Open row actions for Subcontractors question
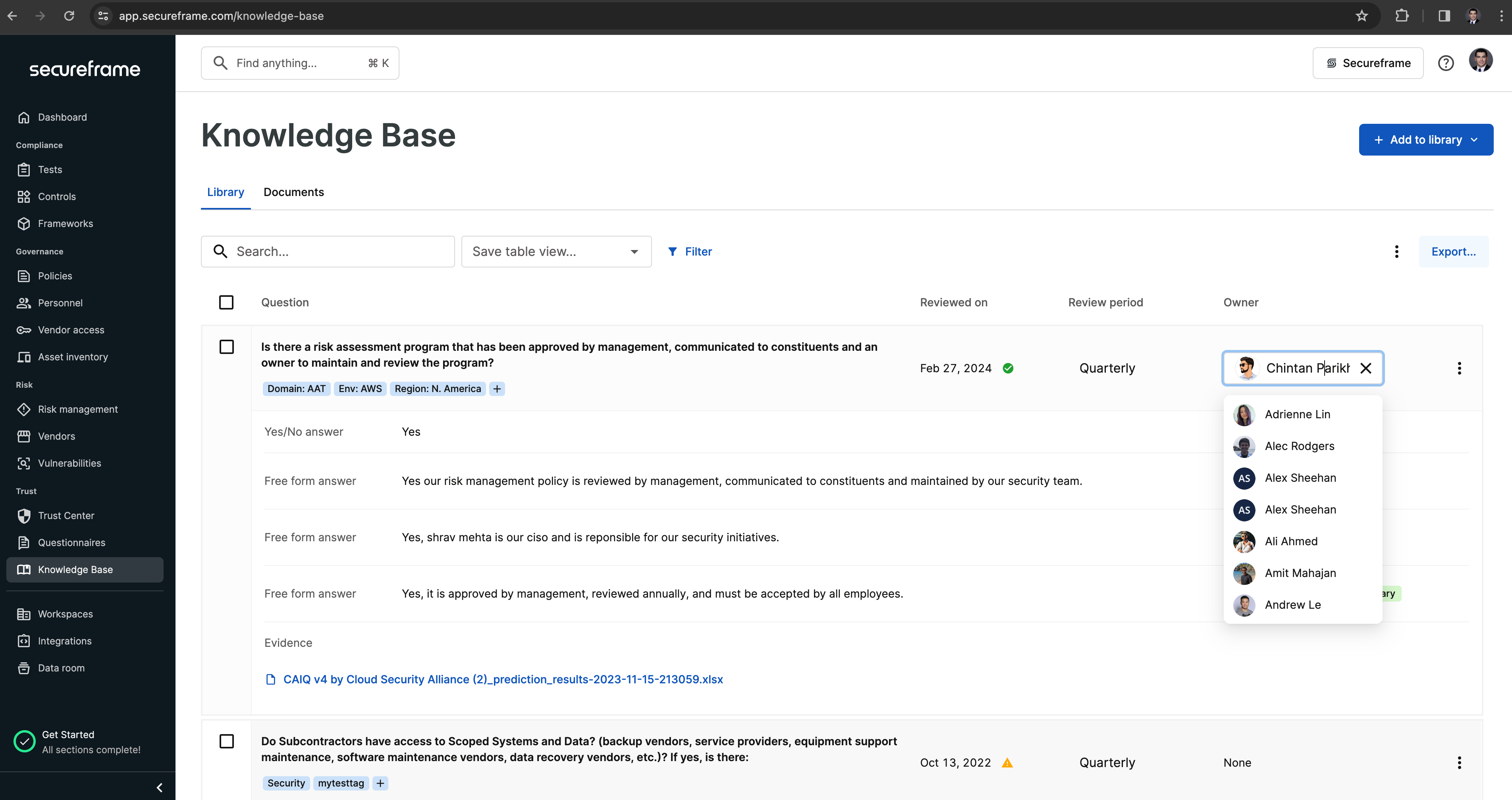Viewport: 1512px width, 800px height. tap(1459, 762)
